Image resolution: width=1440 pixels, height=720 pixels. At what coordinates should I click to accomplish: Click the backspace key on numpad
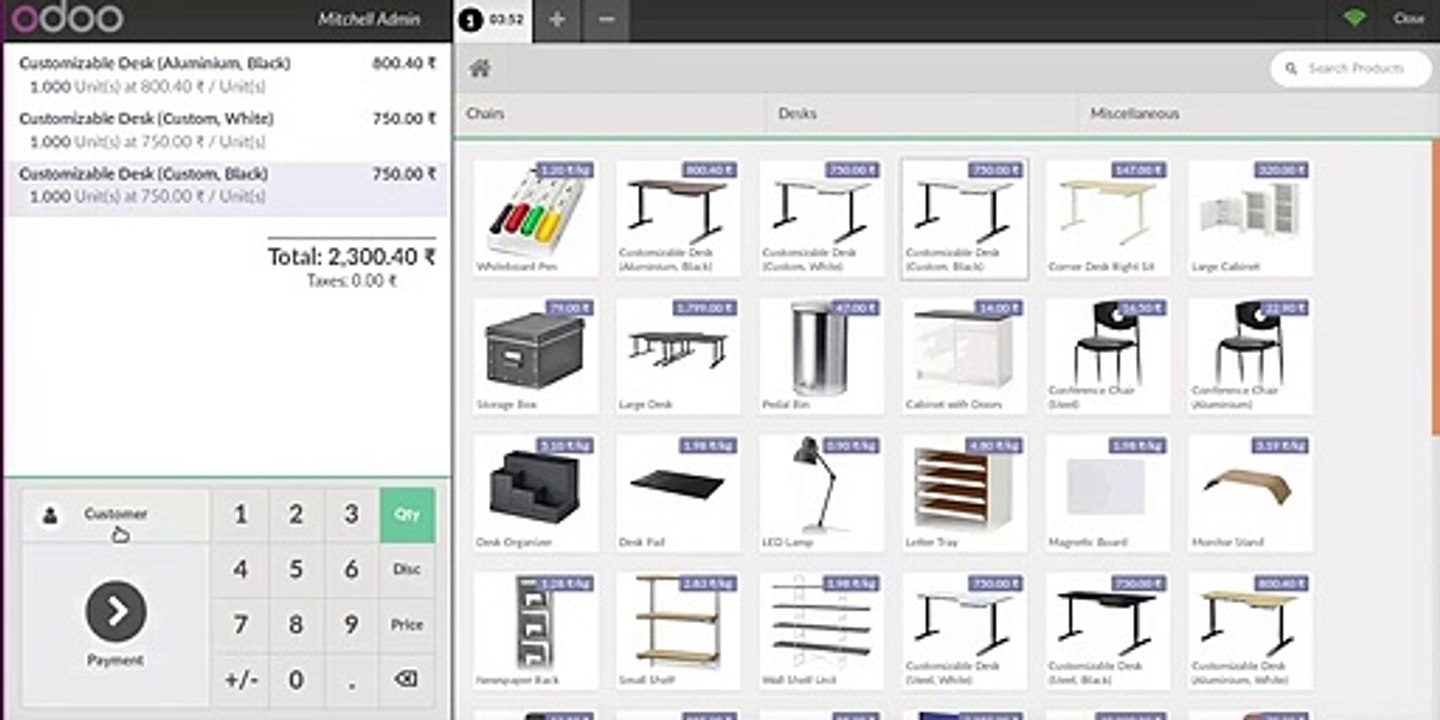pos(406,679)
